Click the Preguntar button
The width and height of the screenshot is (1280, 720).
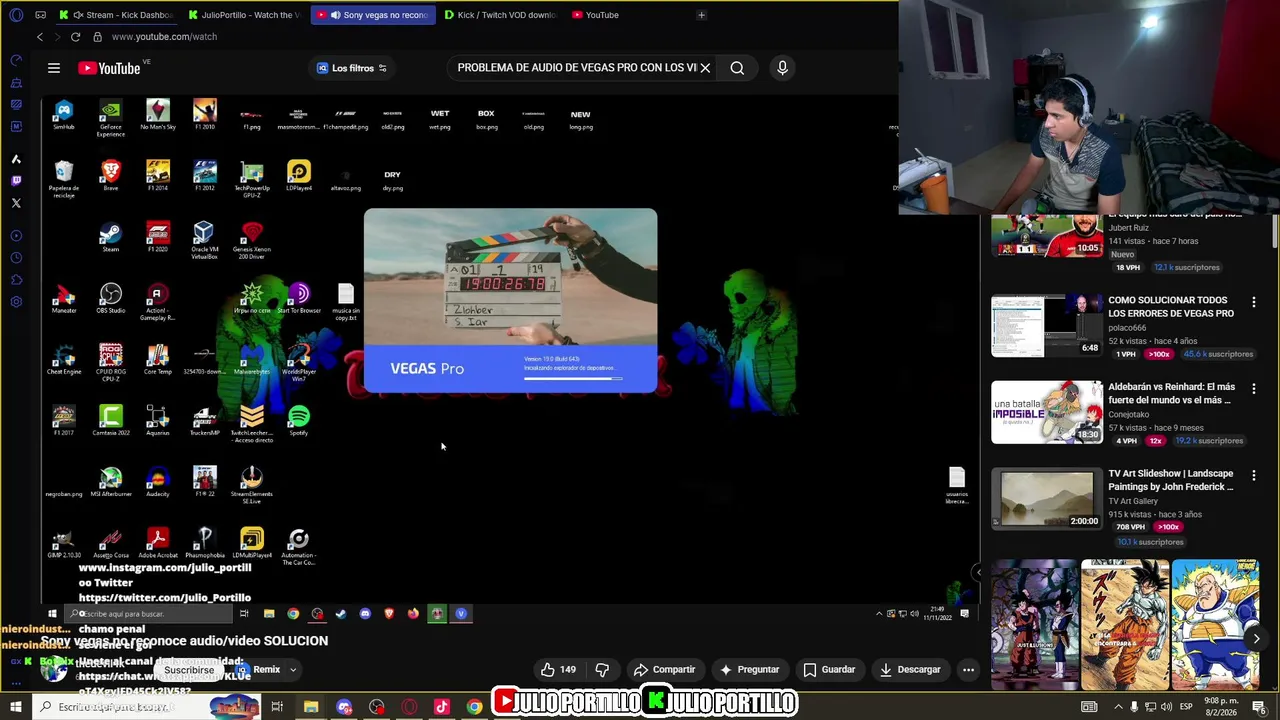point(748,670)
